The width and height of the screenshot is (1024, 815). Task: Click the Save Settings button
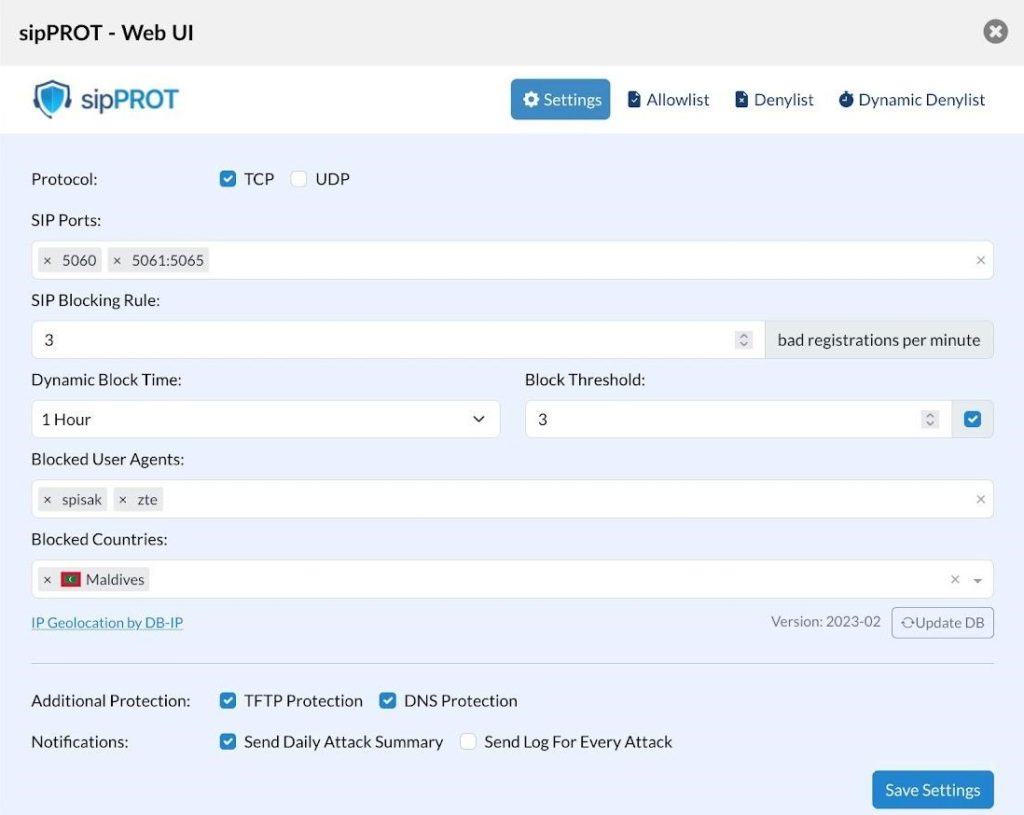tap(933, 790)
